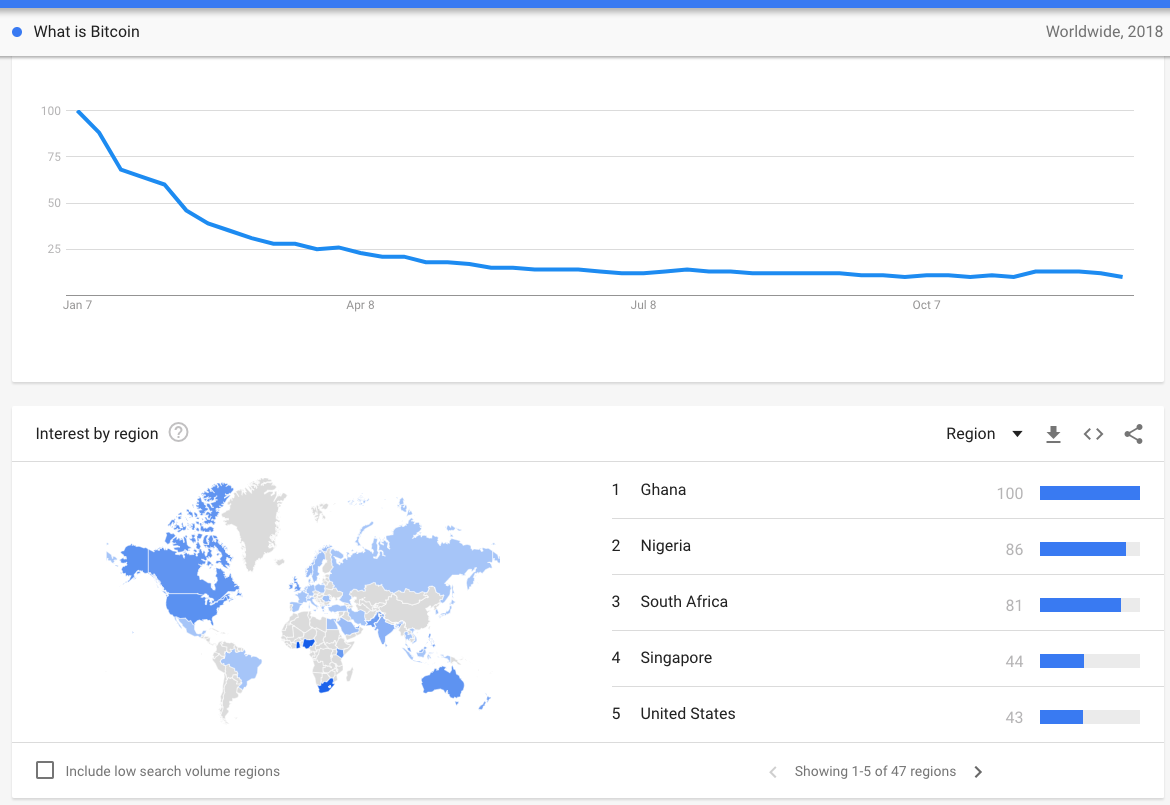The width and height of the screenshot is (1170, 805).
Task: Click Australia on the world map
Action: (442, 681)
